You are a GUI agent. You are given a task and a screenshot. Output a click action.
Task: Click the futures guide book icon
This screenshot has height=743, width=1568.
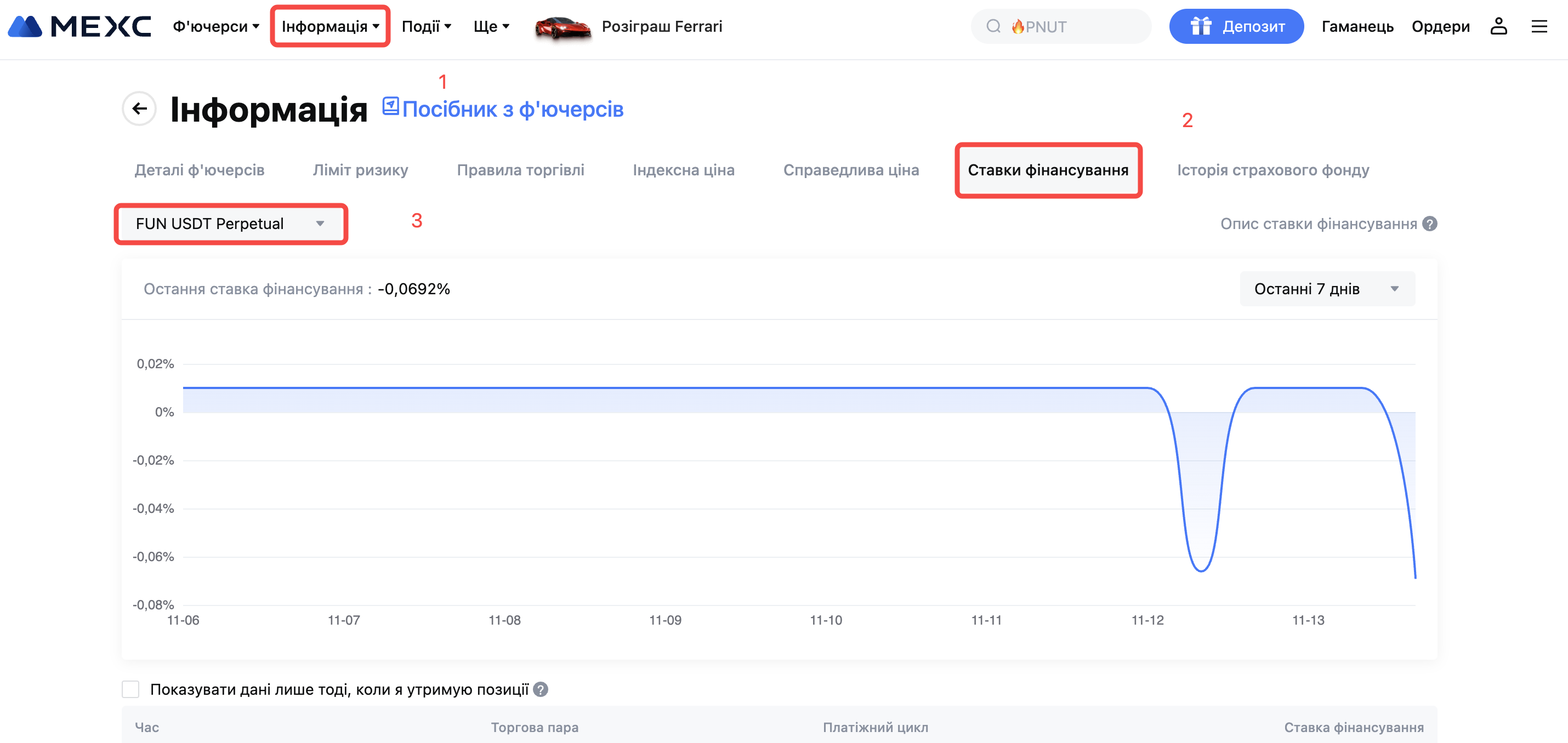click(390, 106)
